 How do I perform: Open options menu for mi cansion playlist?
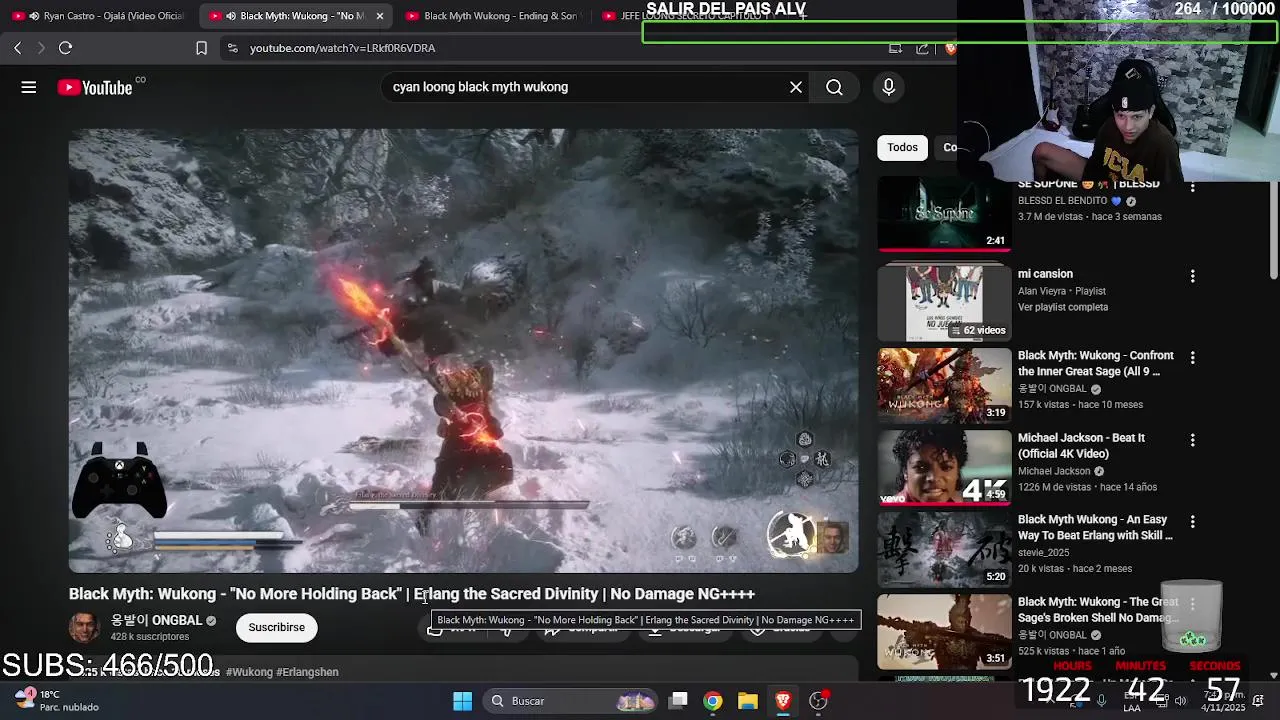tap(1192, 275)
